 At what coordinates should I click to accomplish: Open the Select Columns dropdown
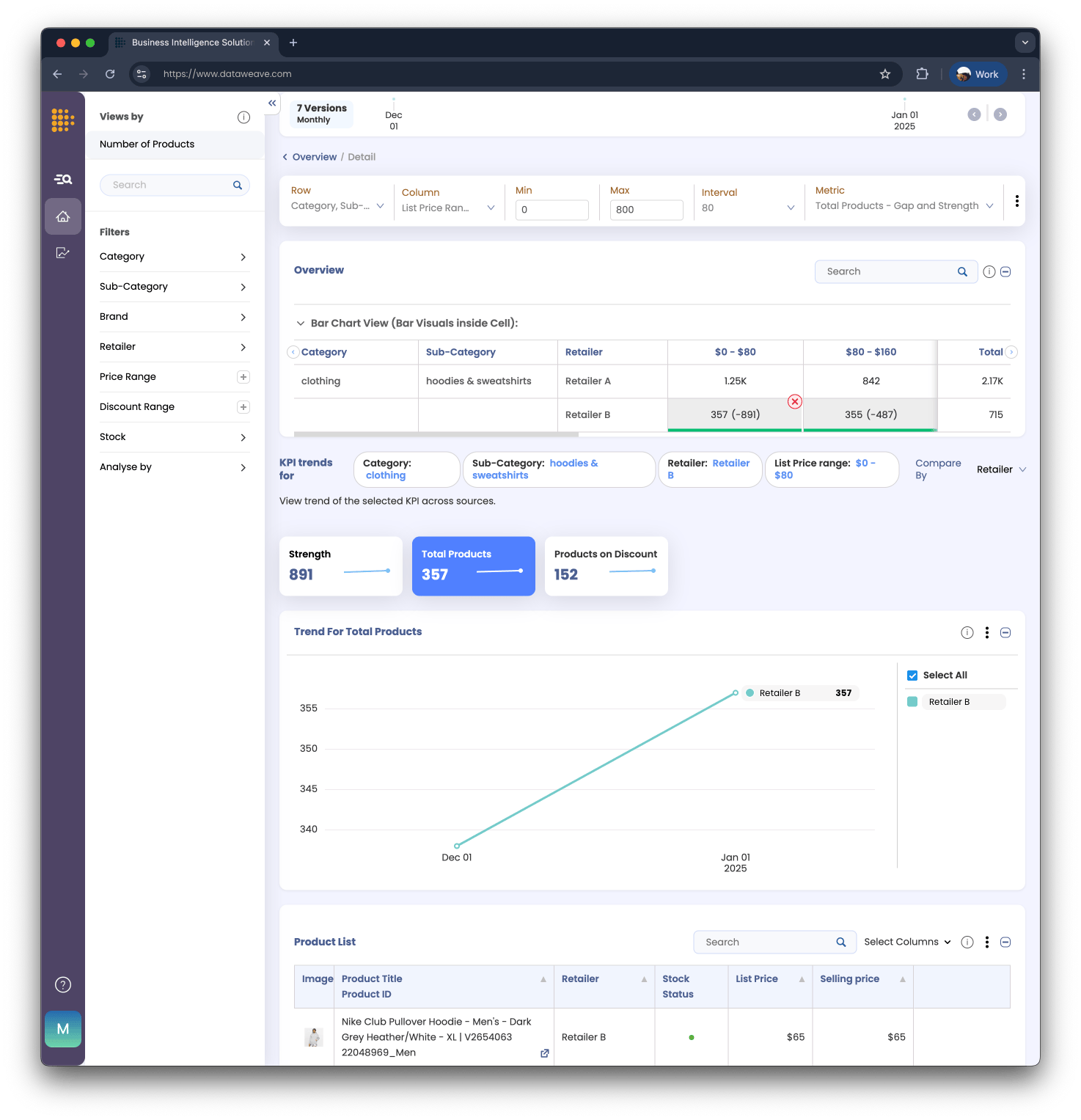[906, 942]
